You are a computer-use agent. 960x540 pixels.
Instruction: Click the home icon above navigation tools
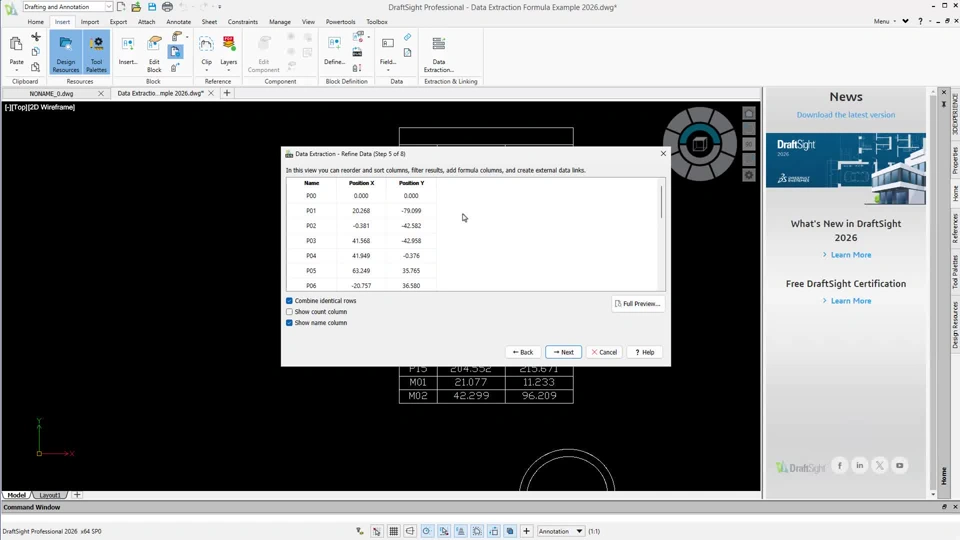coord(749,113)
